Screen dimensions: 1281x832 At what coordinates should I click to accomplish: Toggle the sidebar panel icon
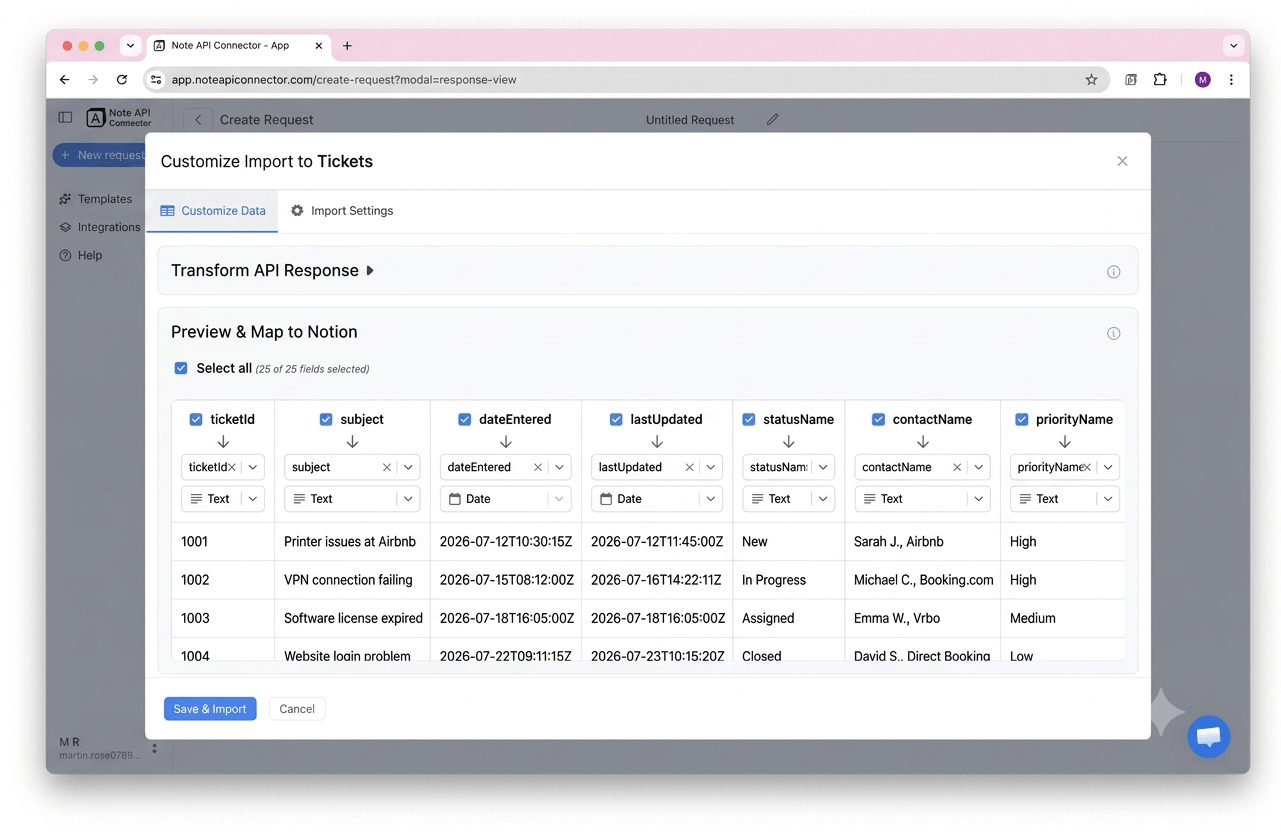point(65,117)
